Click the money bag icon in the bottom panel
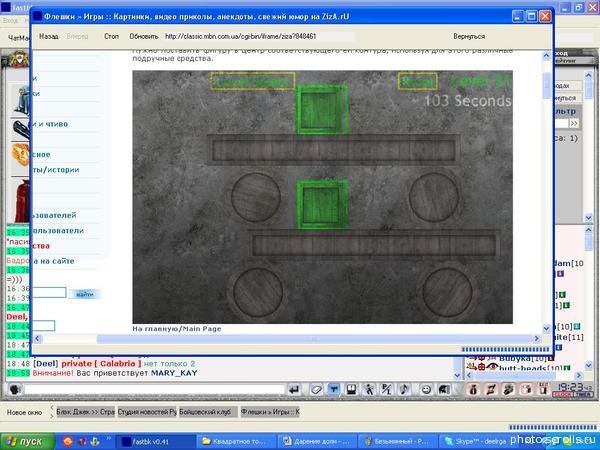 [x=473, y=390]
